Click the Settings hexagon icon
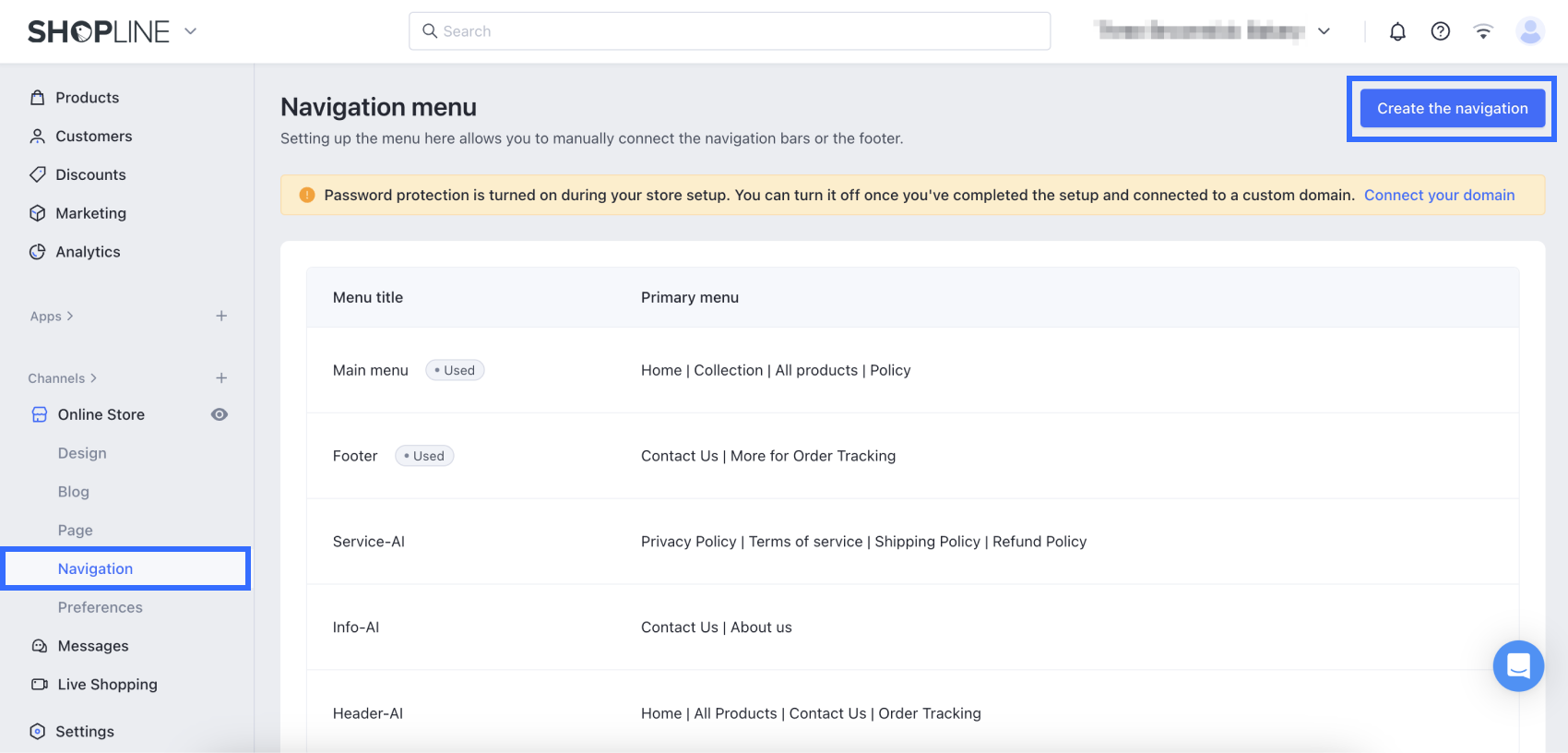 pyautogui.click(x=38, y=732)
